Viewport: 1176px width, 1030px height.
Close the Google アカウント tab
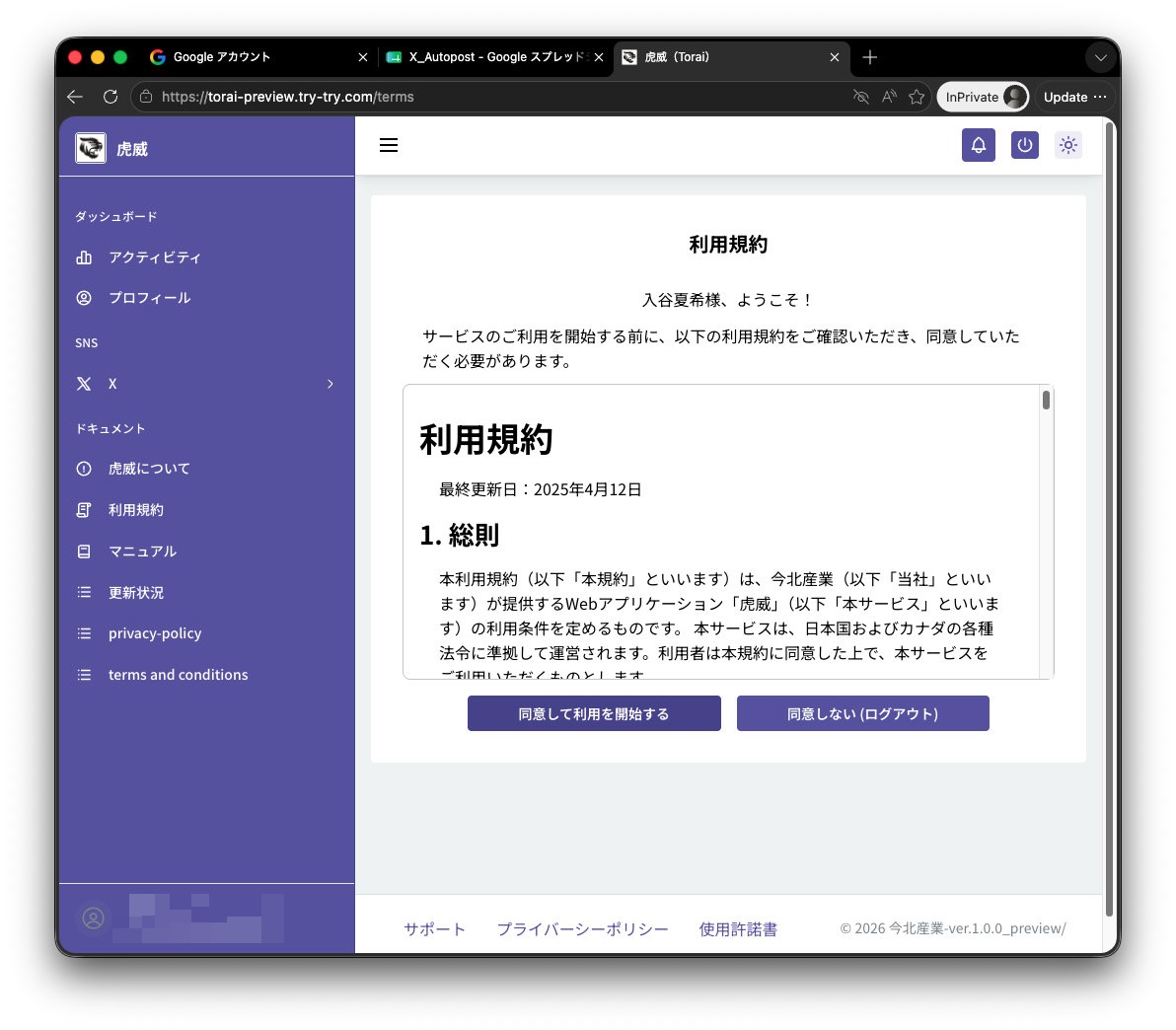coord(363,57)
